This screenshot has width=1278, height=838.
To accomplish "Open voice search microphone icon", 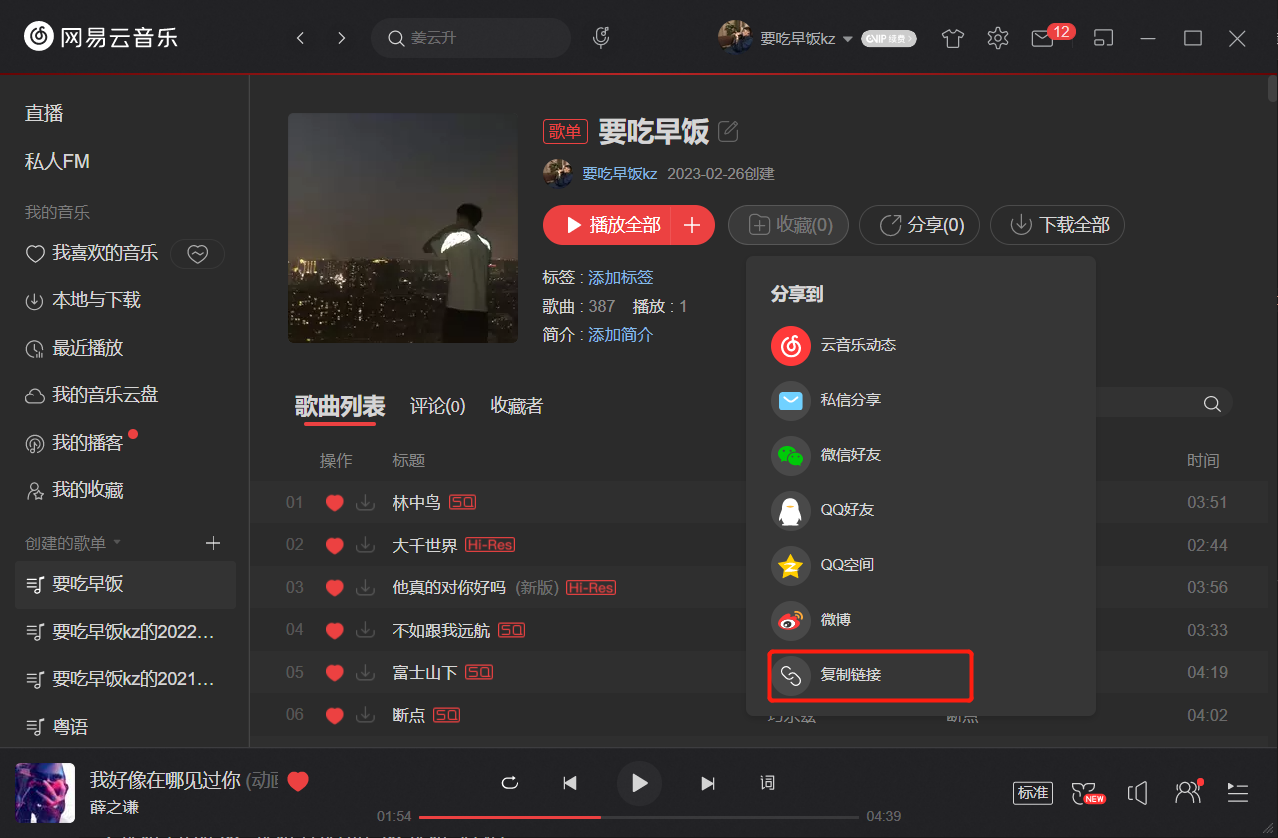I will pyautogui.click(x=601, y=38).
